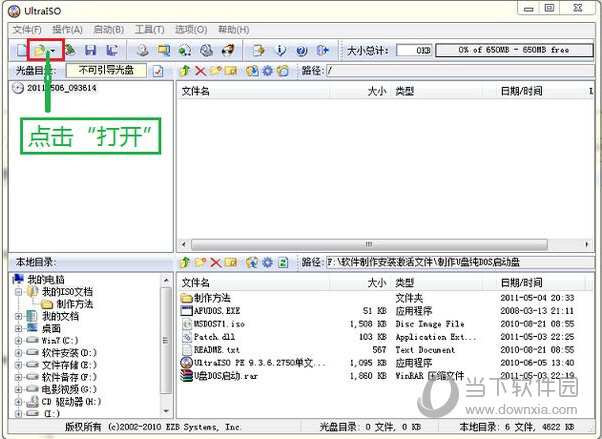Open the 选项(O) menu

191,30
